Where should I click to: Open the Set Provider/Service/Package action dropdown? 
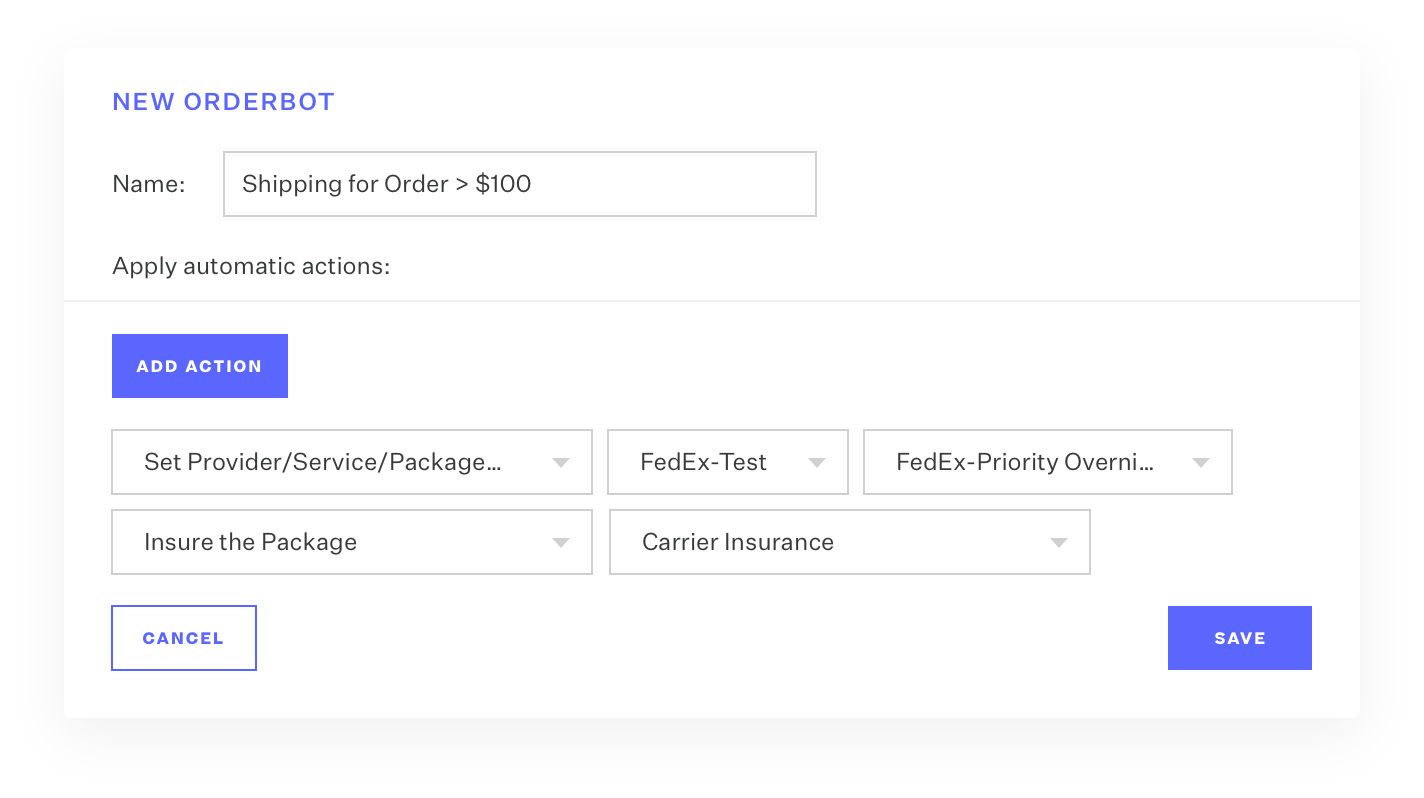[x=352, y=462]
